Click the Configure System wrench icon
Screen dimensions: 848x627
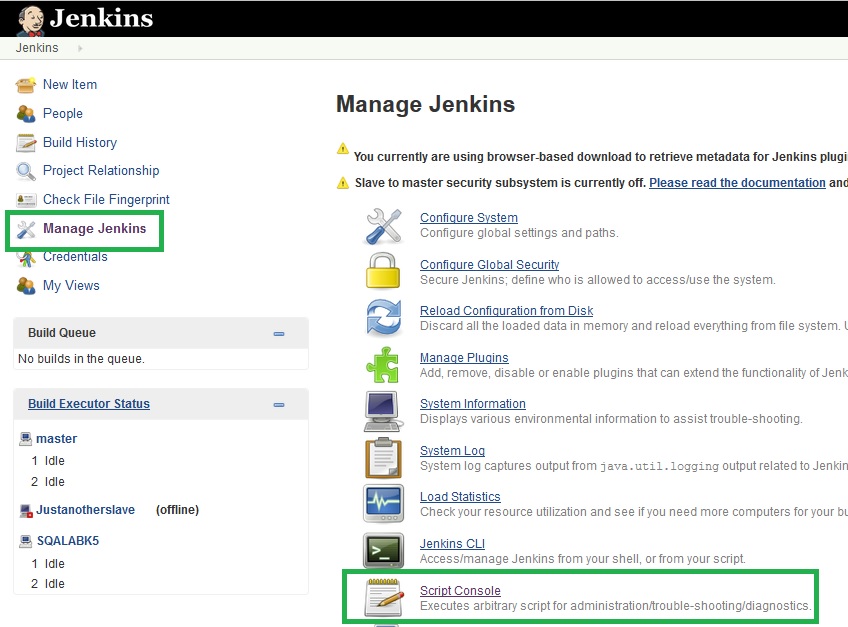pyautogui.click(x=383, y=226)
